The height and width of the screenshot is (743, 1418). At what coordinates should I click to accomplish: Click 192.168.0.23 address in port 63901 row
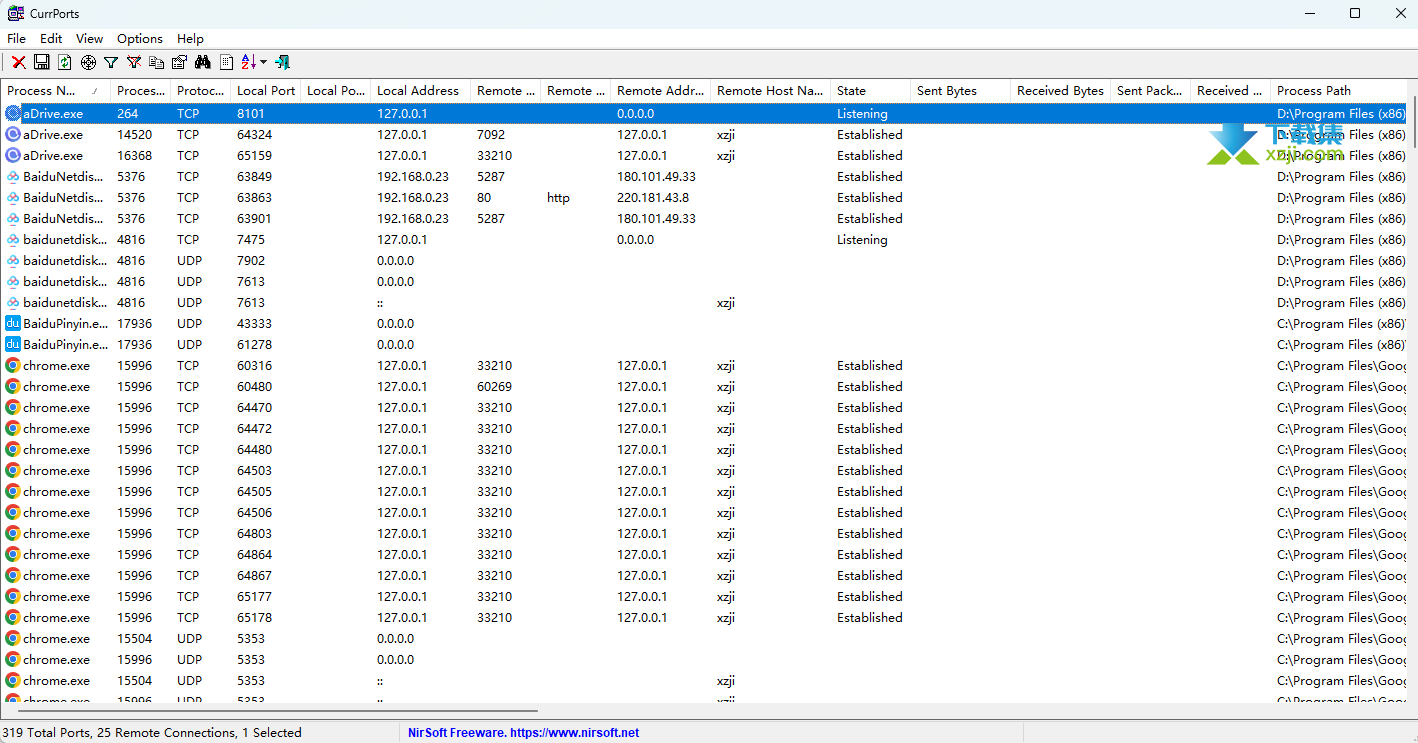pos(413,218)
